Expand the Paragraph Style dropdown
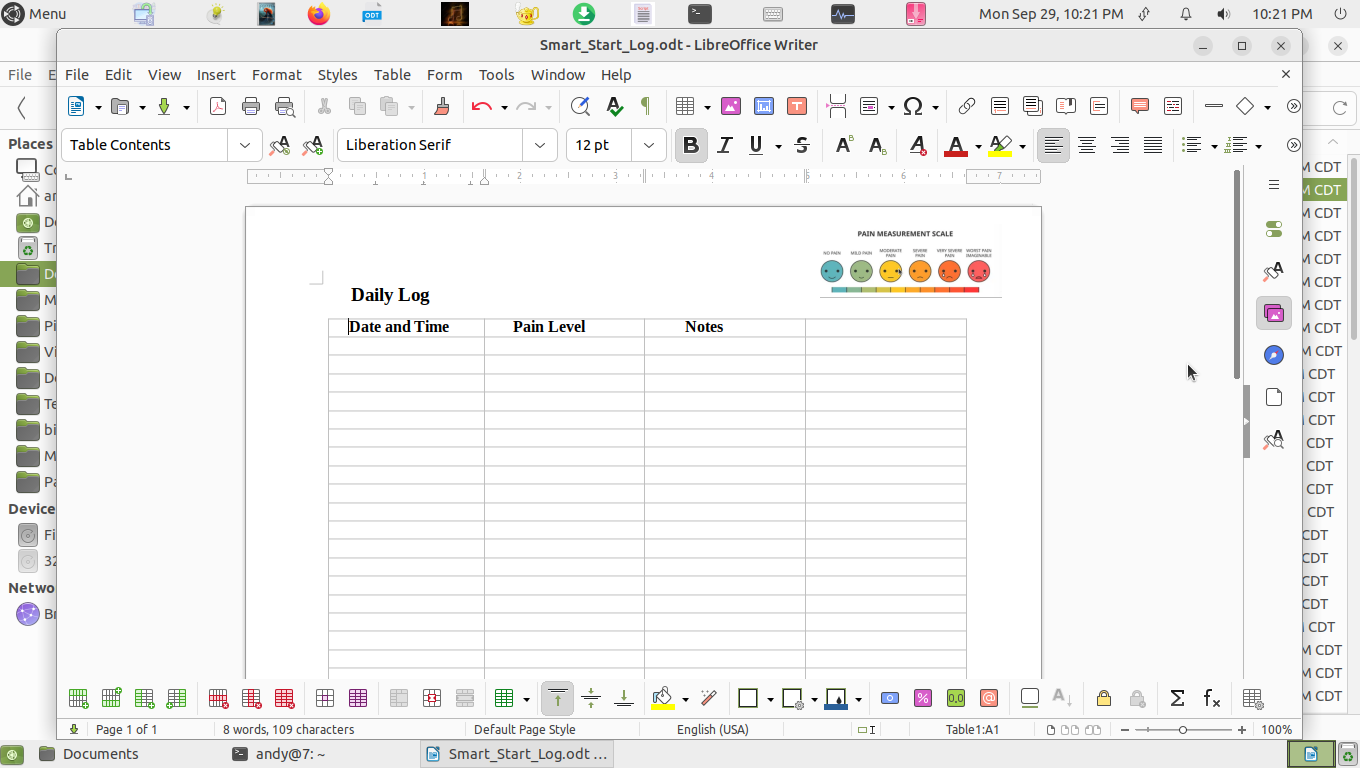The image size is (1360, 768). click(245, 145)
